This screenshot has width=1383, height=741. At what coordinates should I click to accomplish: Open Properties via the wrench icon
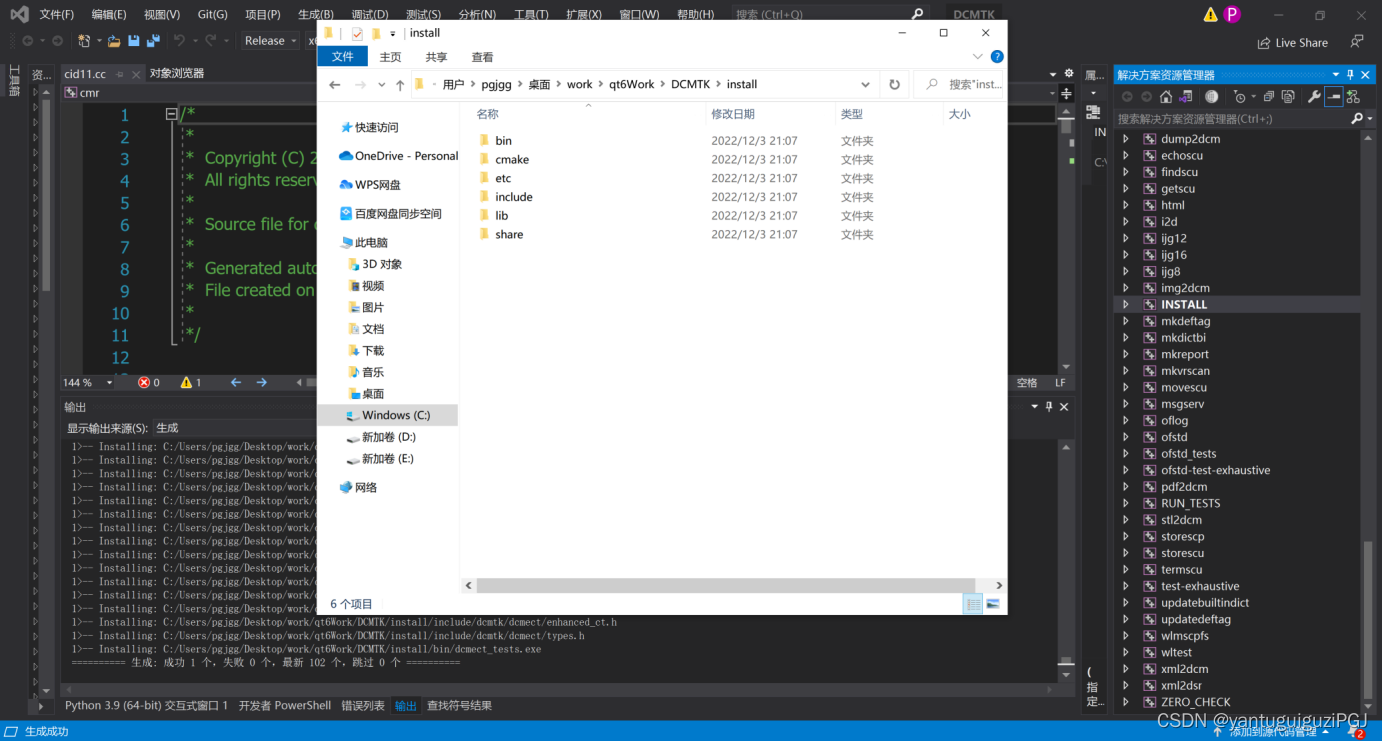point(1315,96)
